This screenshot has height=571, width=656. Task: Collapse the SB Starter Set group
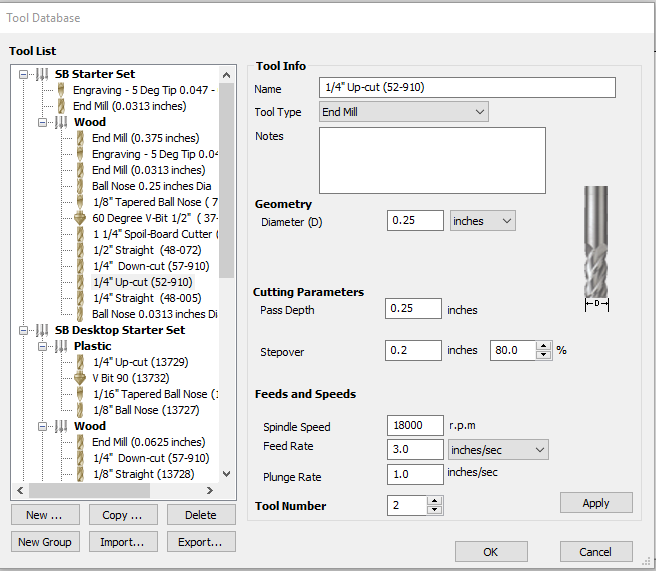click(x=23, y=74)
